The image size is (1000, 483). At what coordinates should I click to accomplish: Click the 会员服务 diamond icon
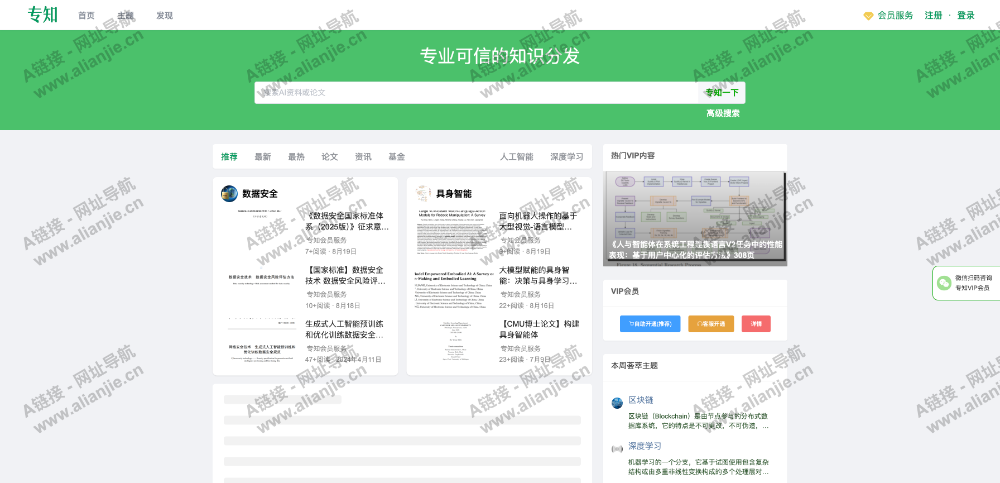pyautogui.click(x=868, y=16)
